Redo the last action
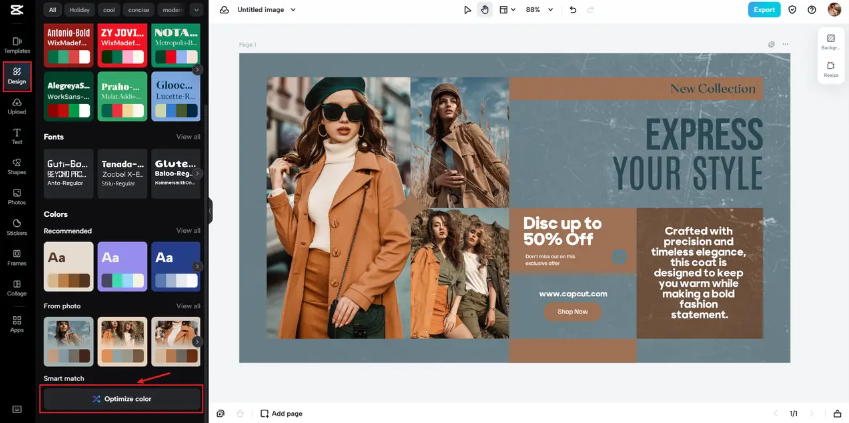Screen dimensions: 849x423 pos(591,10)
